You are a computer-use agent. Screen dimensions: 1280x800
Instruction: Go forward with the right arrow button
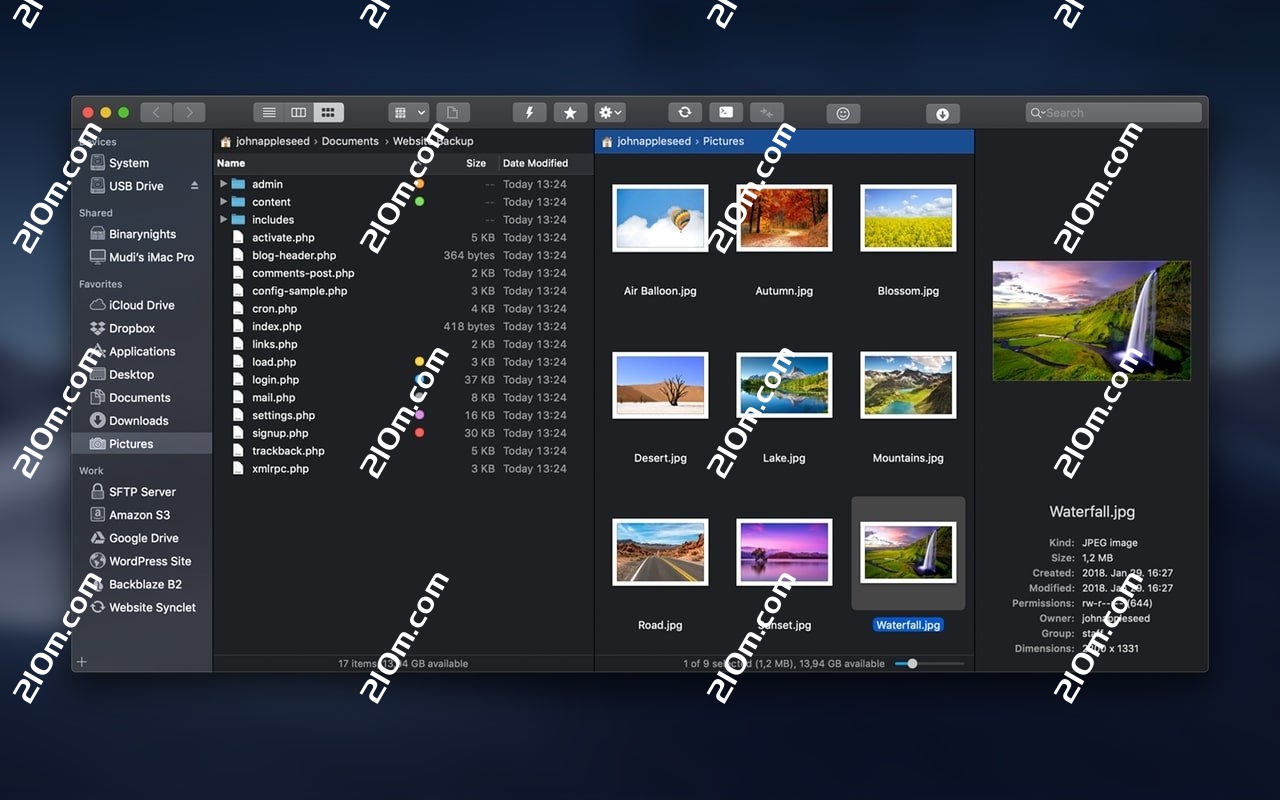189,113
